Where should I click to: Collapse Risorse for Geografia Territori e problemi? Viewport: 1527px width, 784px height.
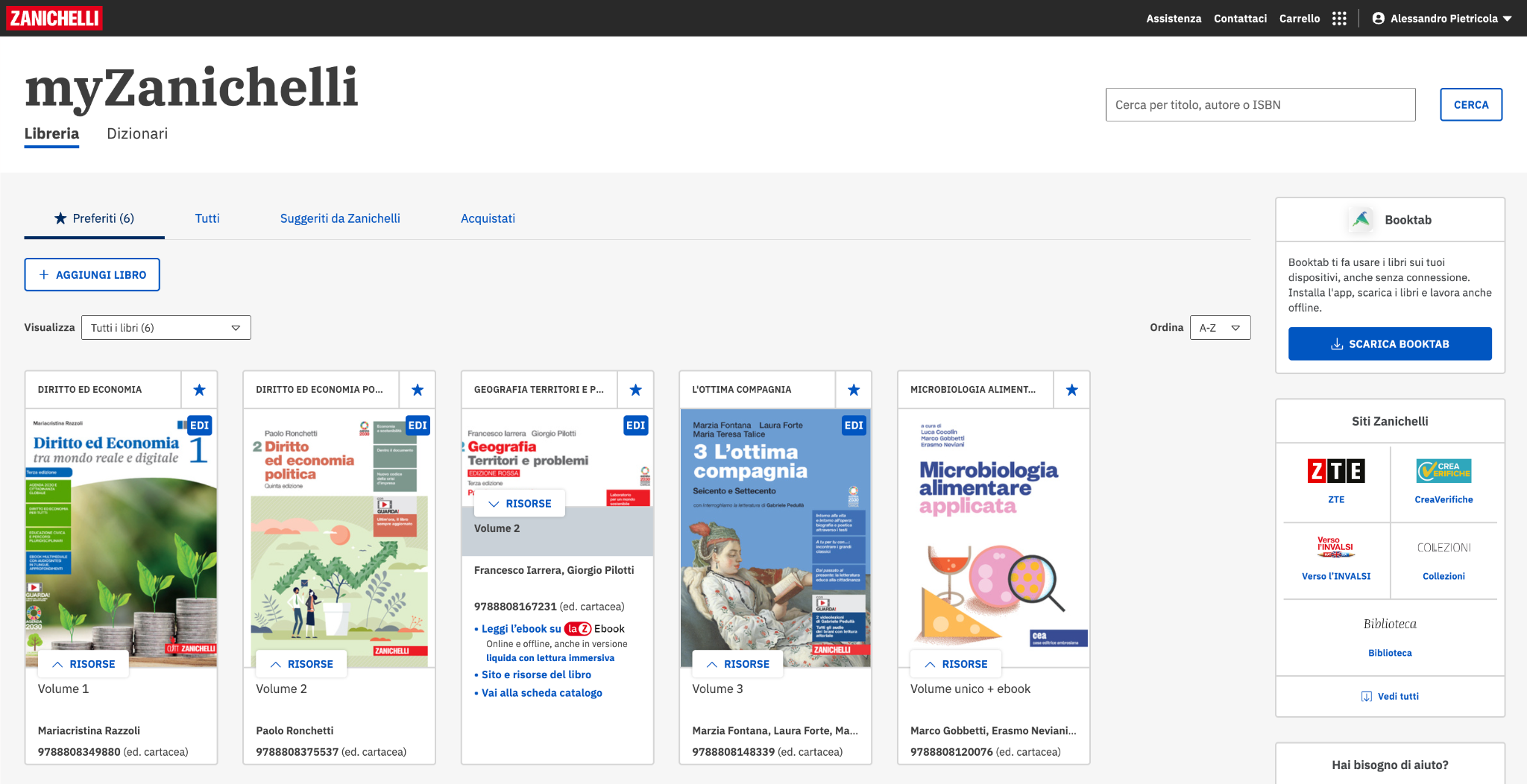(520, 504)
